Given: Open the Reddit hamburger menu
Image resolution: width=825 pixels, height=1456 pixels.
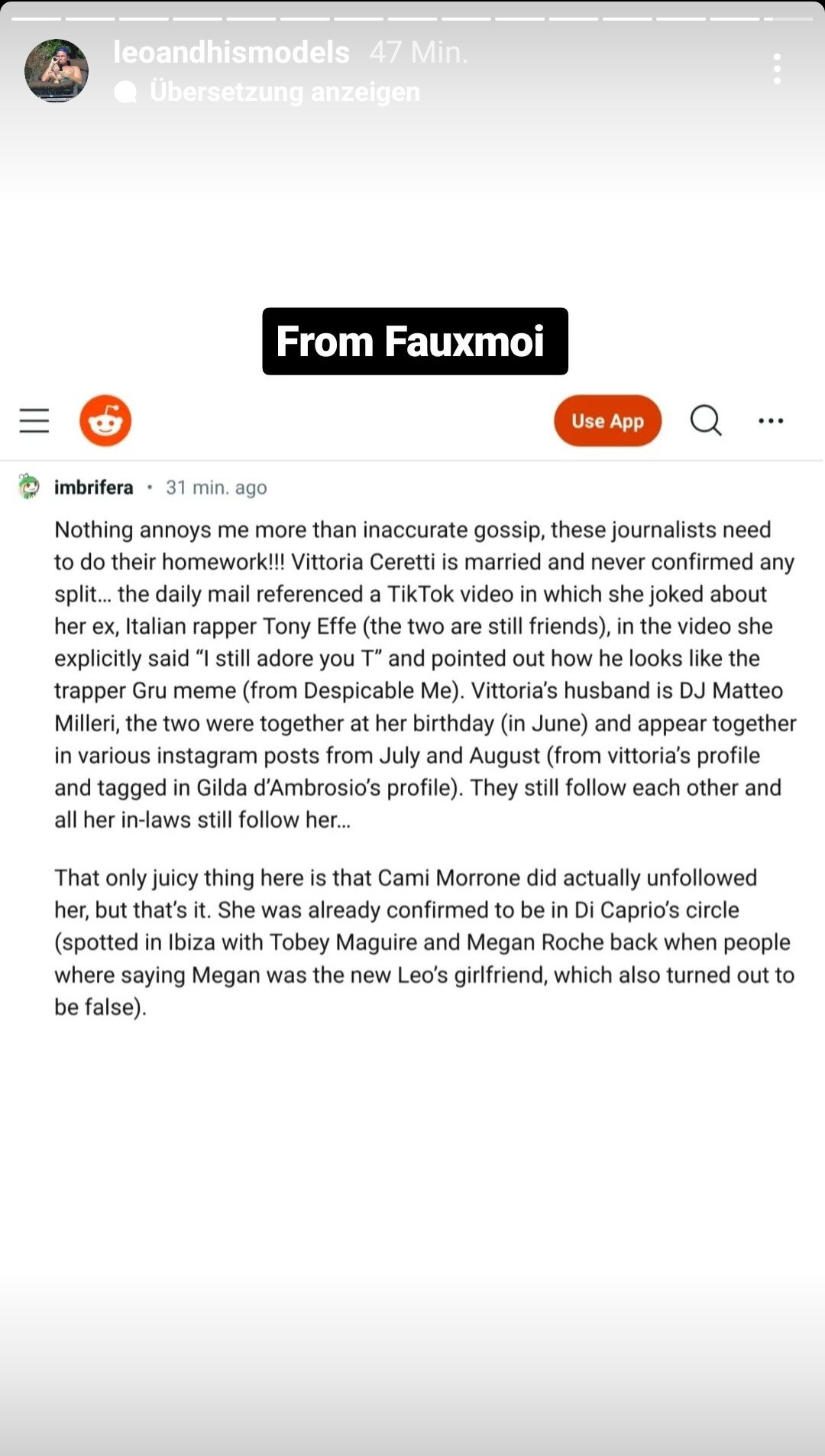Looking at the screenshot, I should [34, 420].
